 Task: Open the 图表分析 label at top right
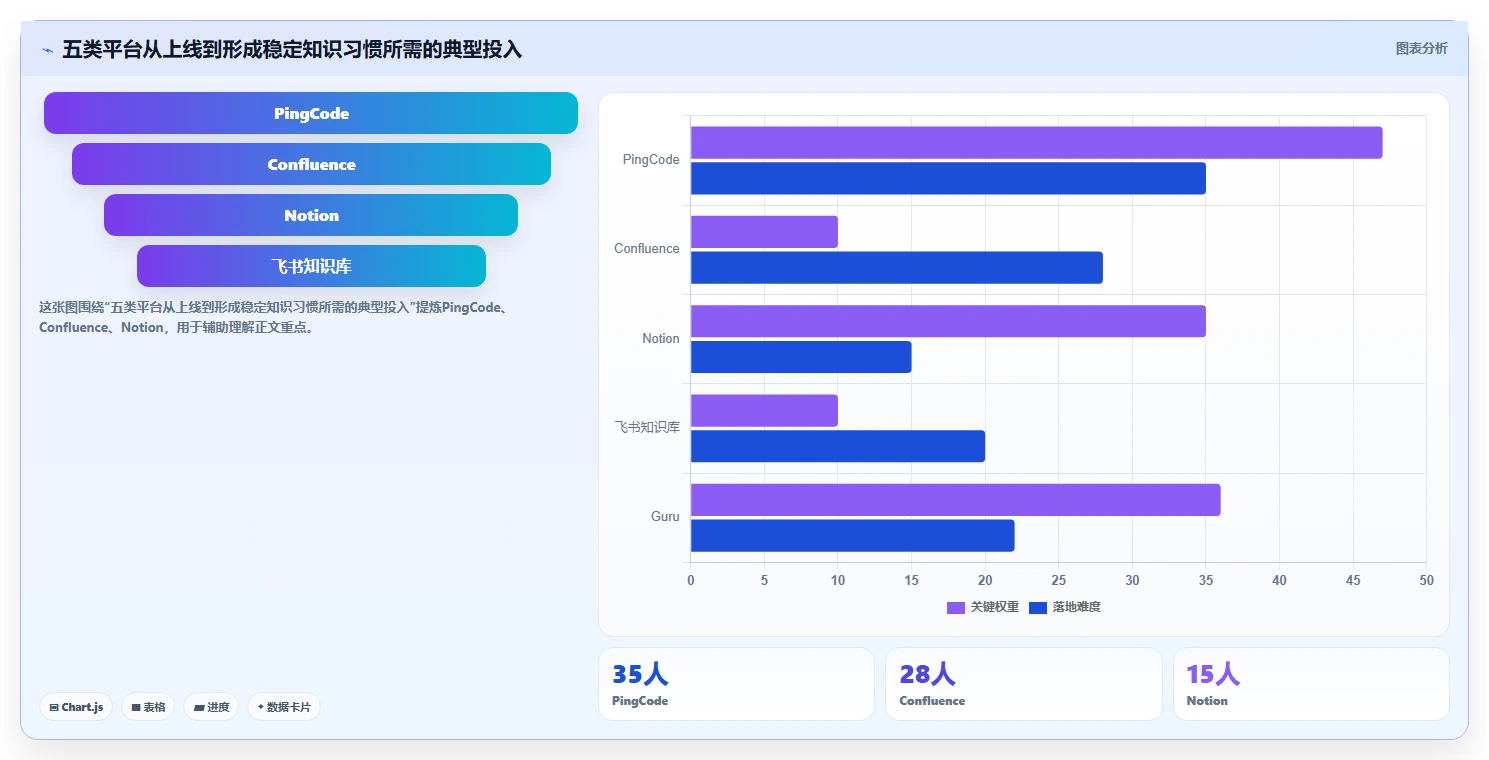click(1421, 48)
